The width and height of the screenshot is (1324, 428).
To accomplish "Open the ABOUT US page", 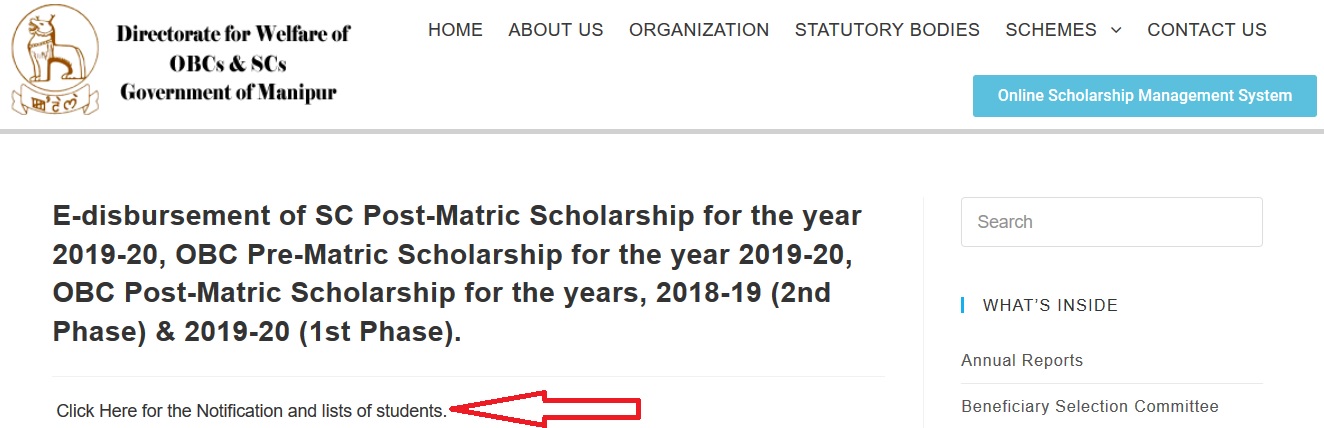I will coord(556,30).
